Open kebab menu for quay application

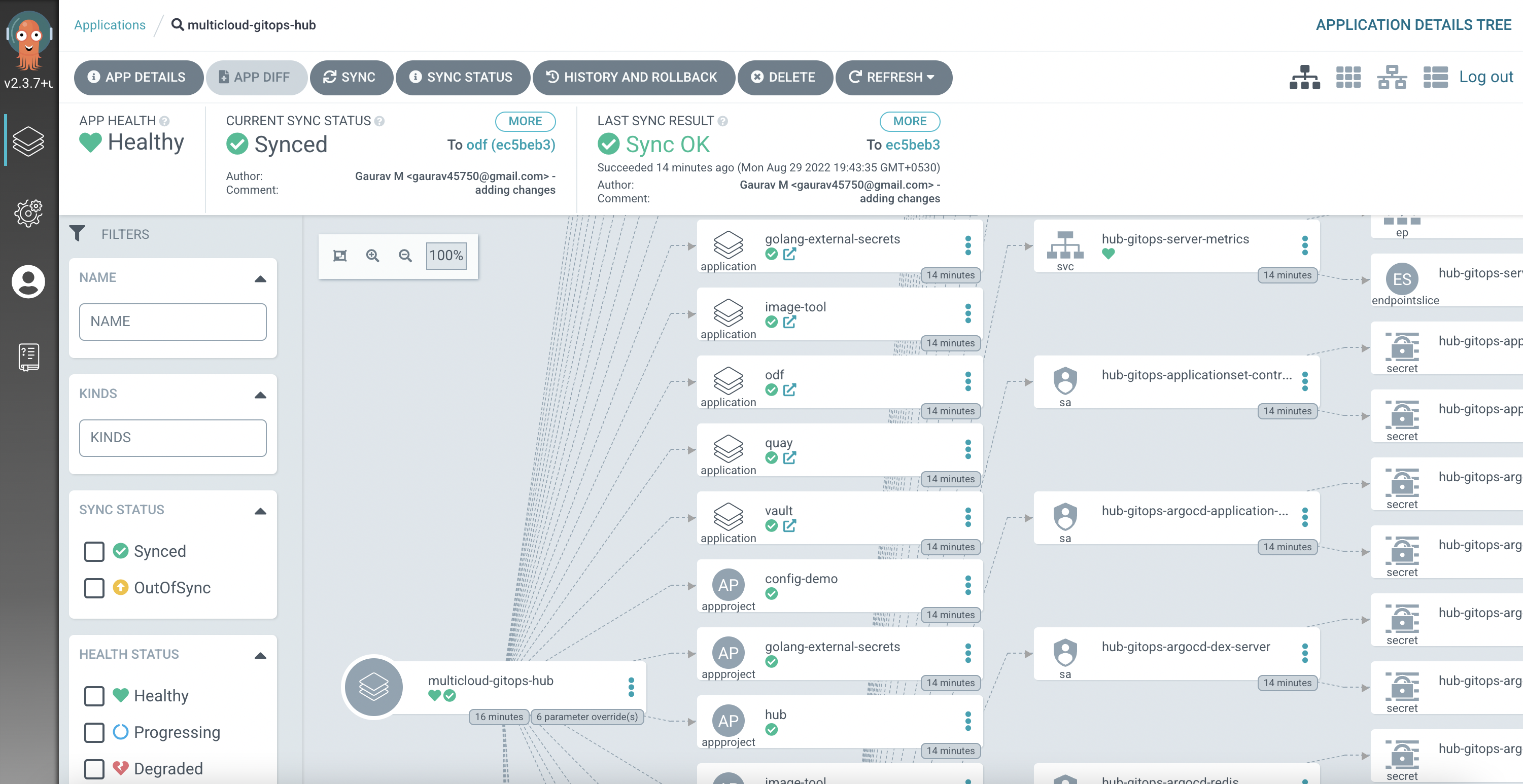coord(968,449)
